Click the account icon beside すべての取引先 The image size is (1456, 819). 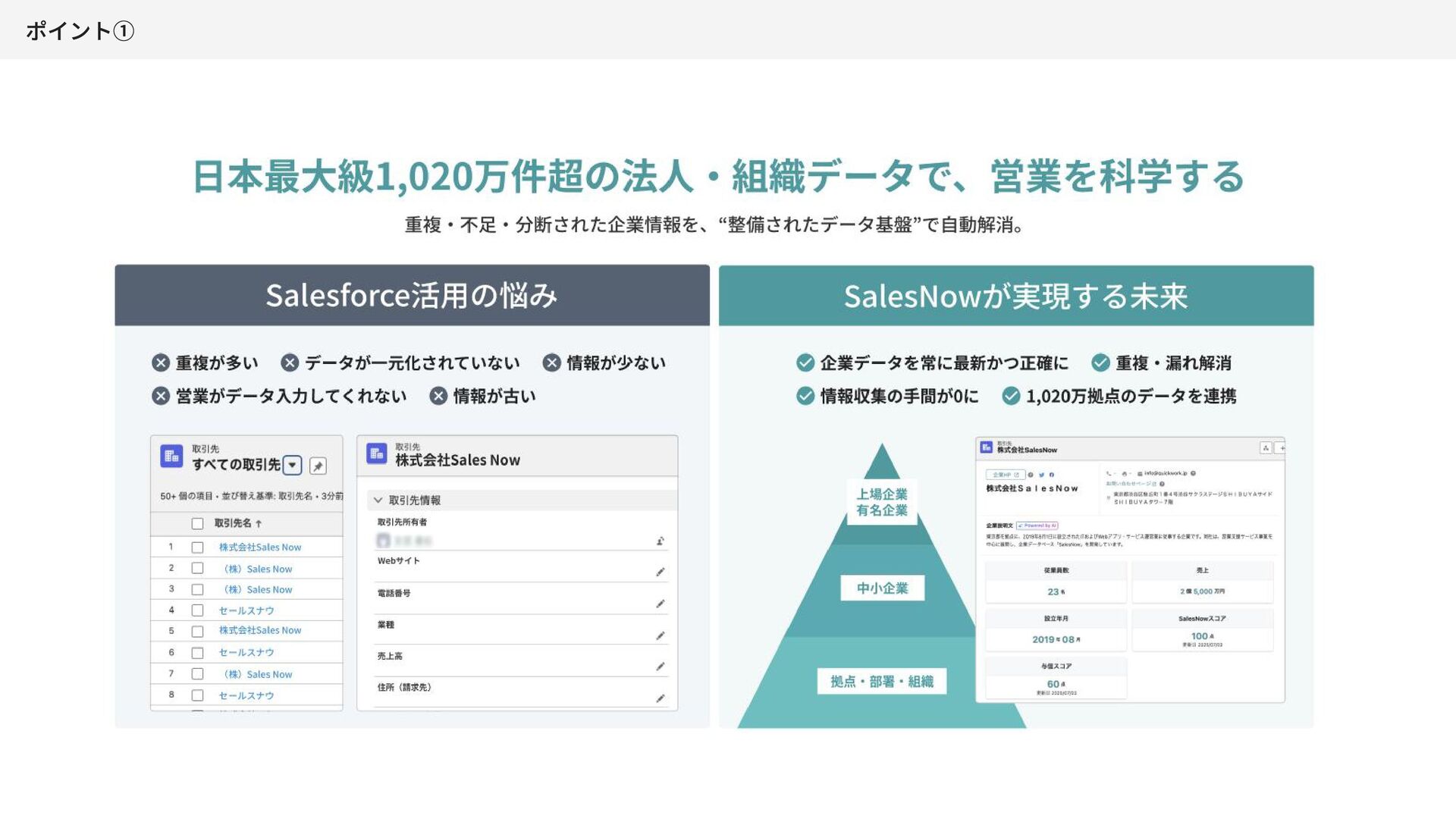tap(171, 457)
